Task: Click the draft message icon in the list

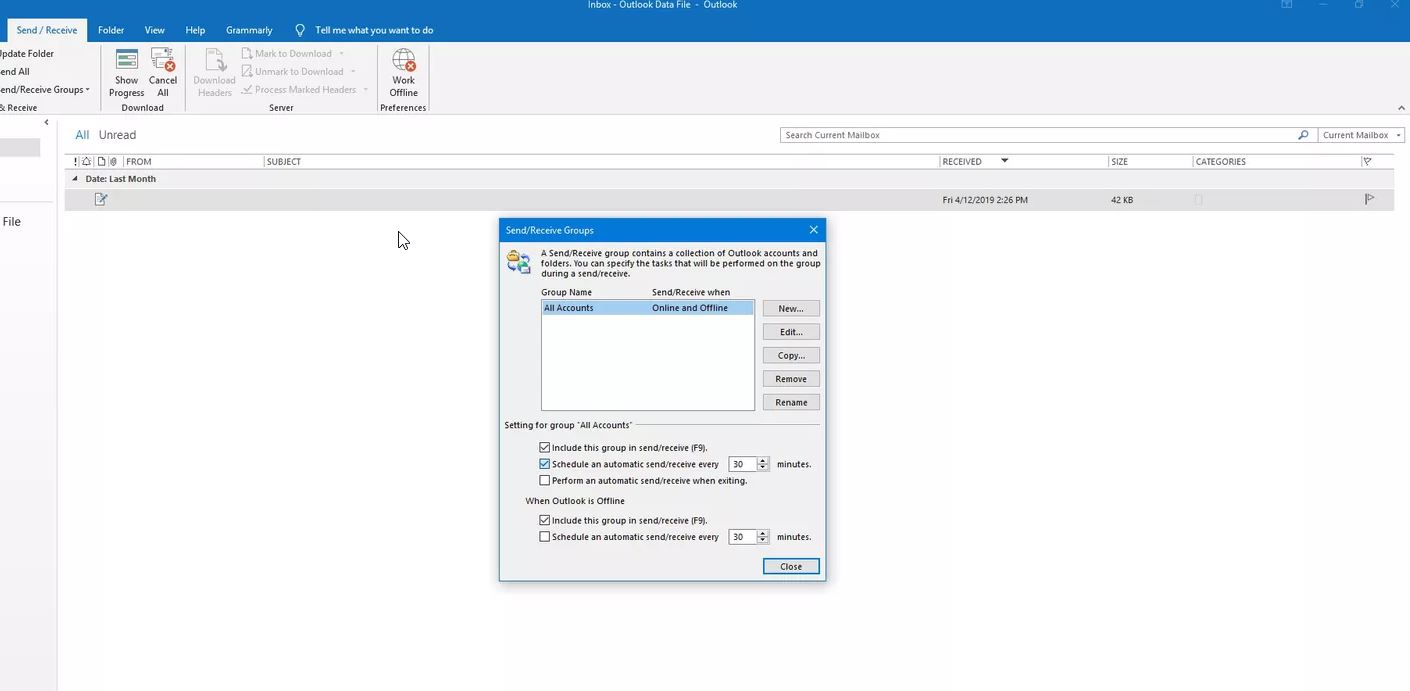Action: 100,199
